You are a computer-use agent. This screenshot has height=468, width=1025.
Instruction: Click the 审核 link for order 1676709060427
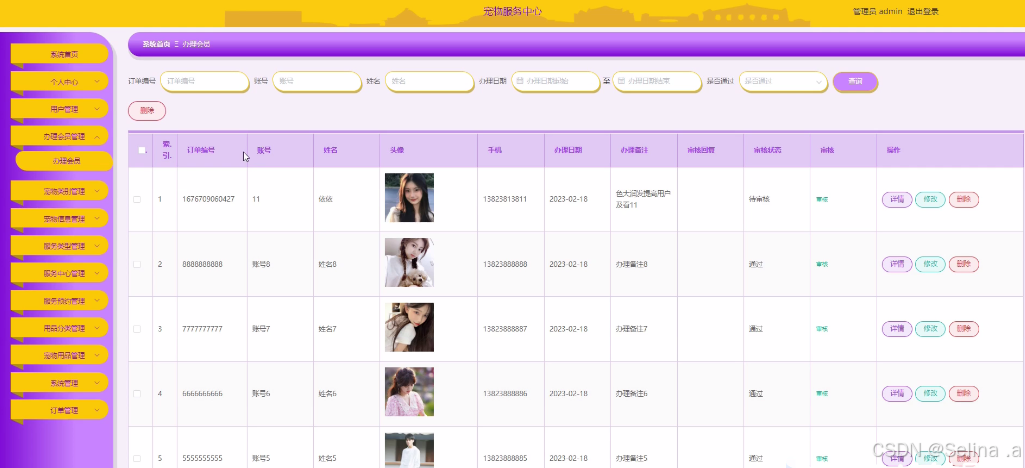coord(822,199)
